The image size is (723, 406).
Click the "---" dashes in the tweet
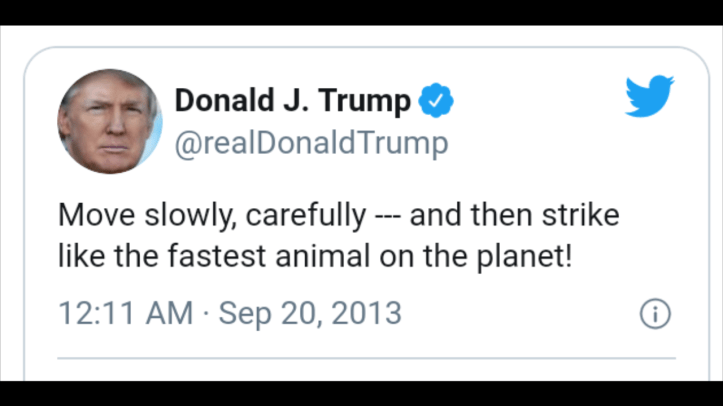point(388,215)
